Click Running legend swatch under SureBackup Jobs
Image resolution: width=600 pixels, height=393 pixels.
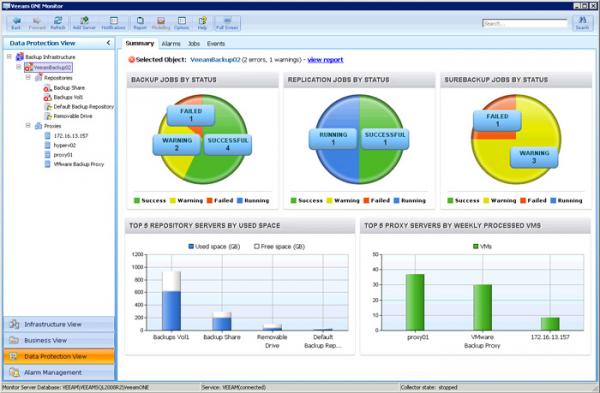553,201
